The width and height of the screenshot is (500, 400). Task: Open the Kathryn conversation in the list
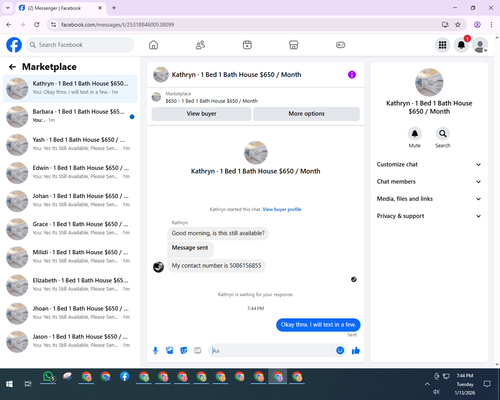point(70,89)
